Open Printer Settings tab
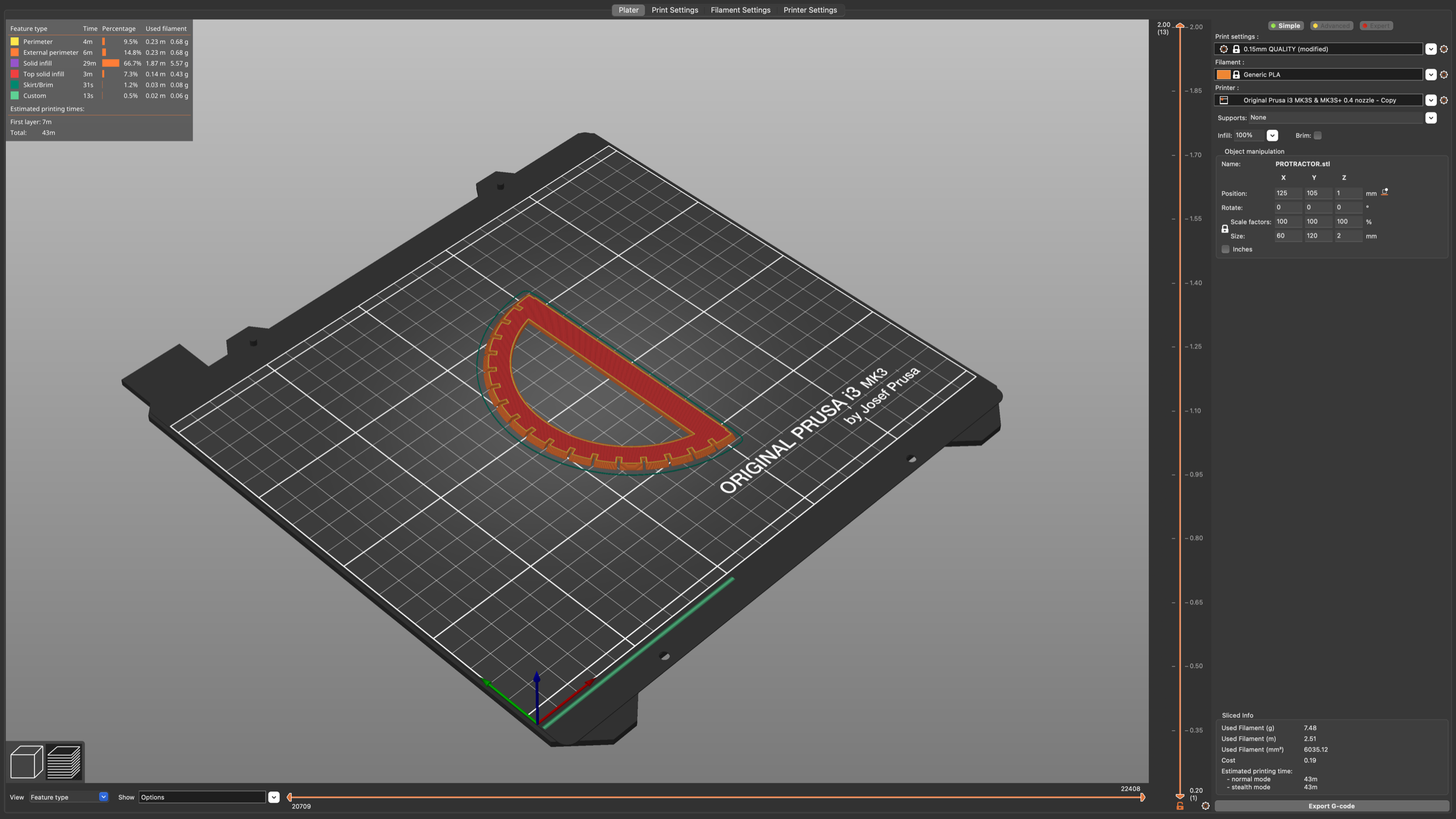This screenshot has height=819, width=1456. [x=810, y=10]
